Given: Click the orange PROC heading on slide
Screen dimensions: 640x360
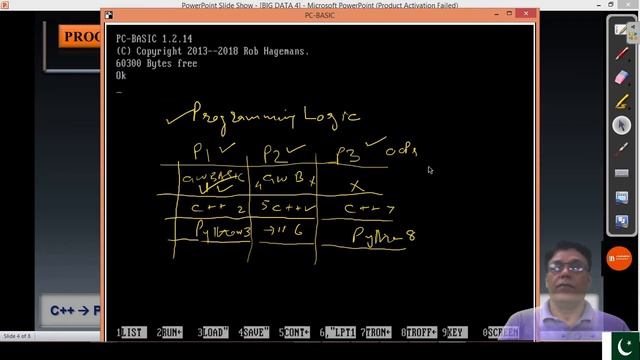Looking at the screenshot, I should tap(80, 36).
